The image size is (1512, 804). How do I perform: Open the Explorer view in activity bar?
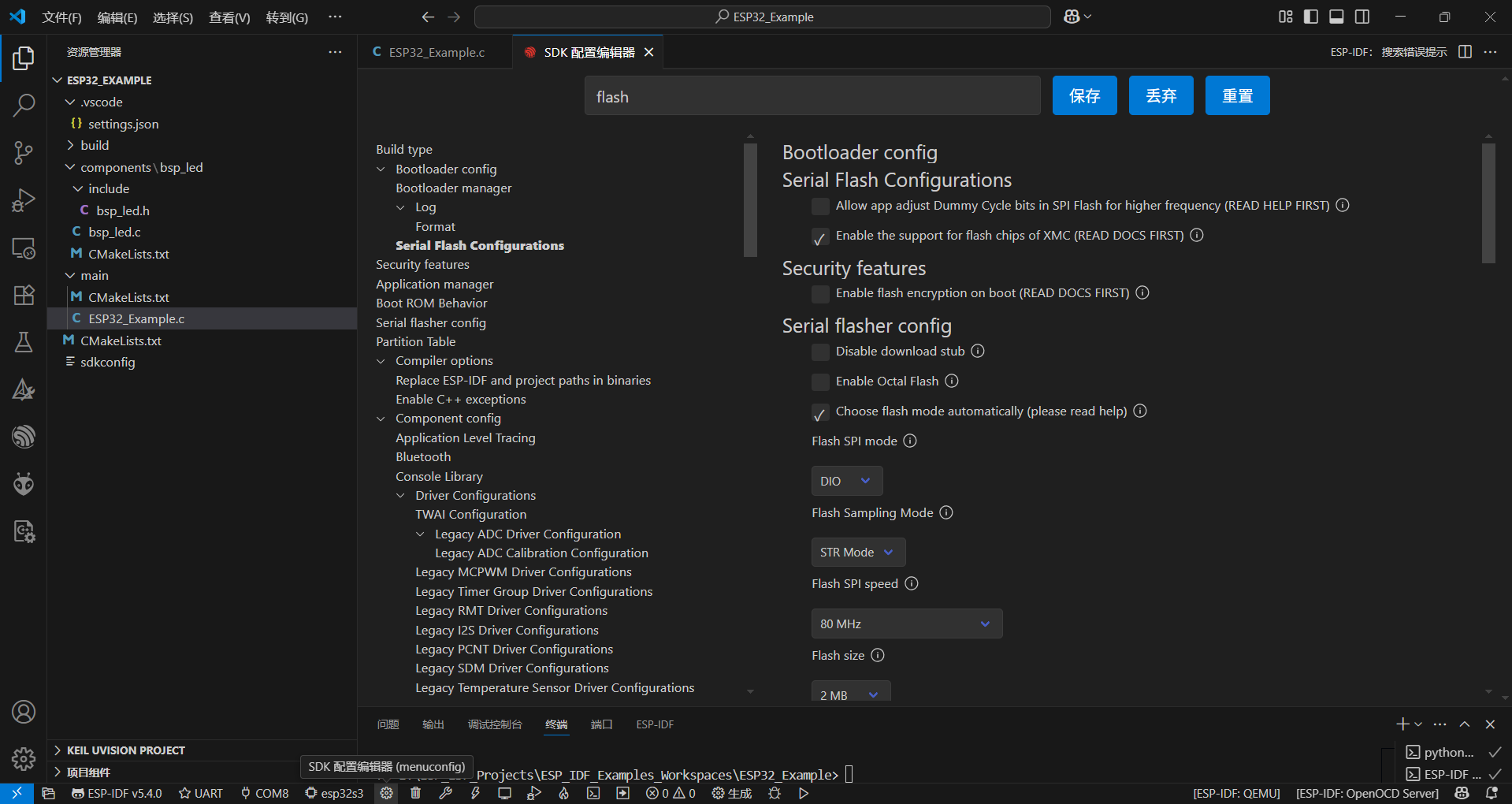(x=24, y=58)
